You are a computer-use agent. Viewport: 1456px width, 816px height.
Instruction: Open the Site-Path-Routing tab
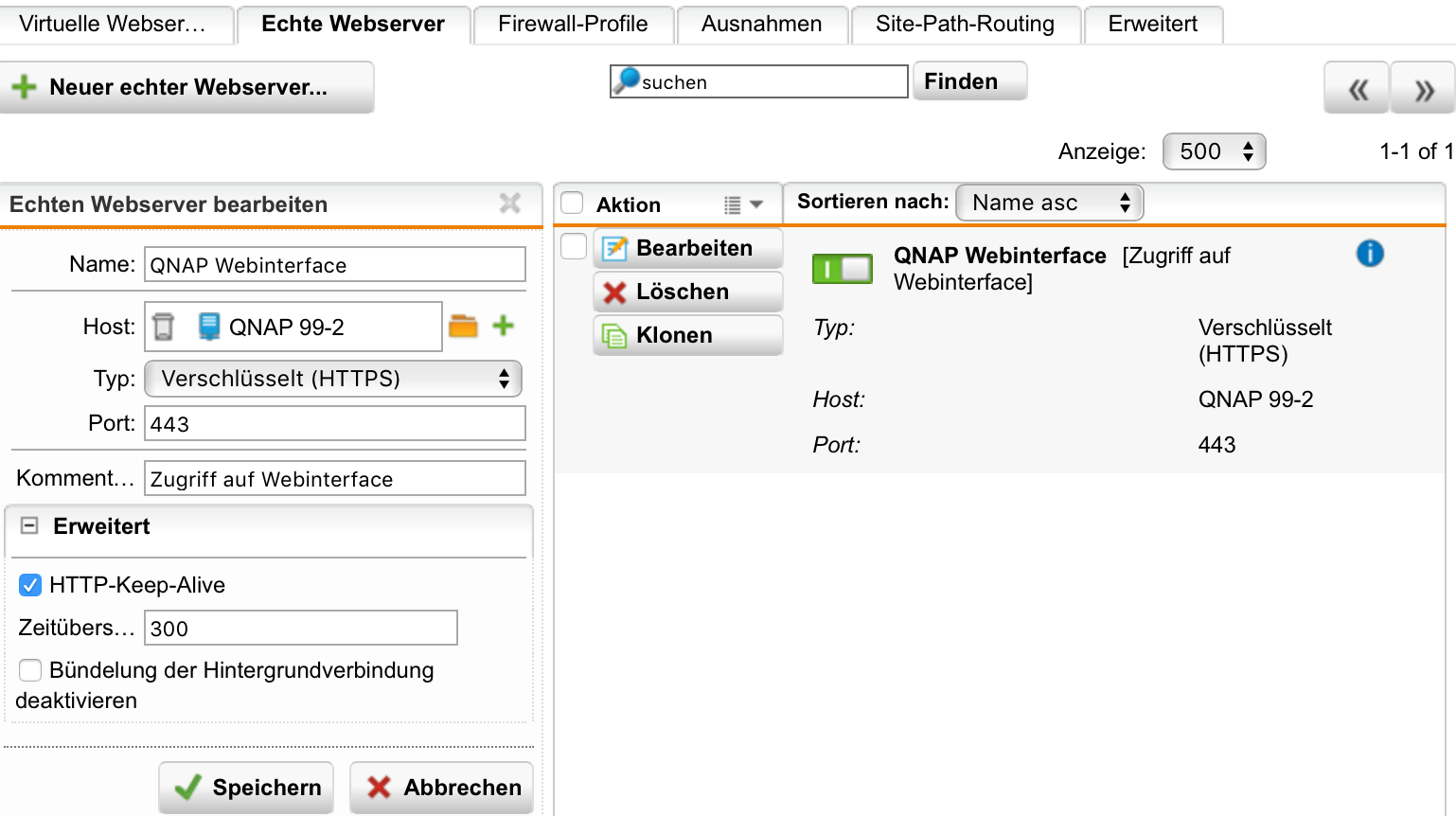[965, 24]
